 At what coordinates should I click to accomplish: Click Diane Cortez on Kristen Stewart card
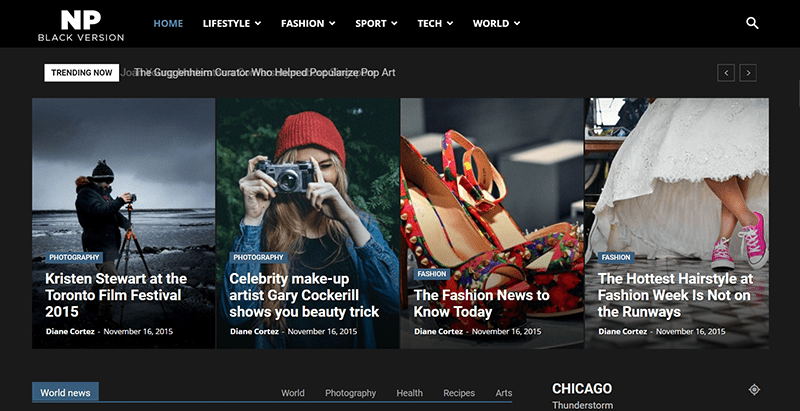[70, 331]
